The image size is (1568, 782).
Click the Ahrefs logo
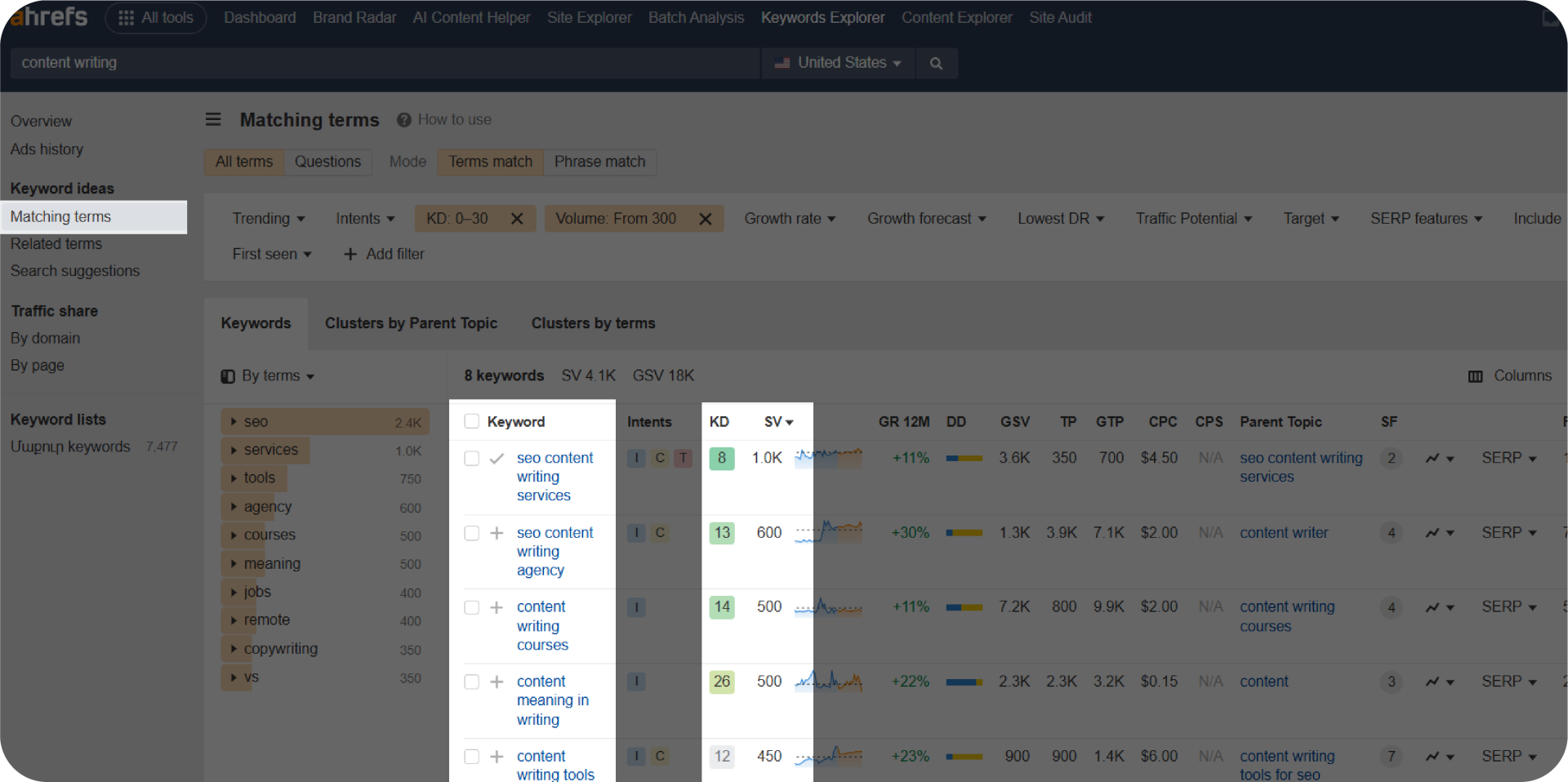point(49,16)
